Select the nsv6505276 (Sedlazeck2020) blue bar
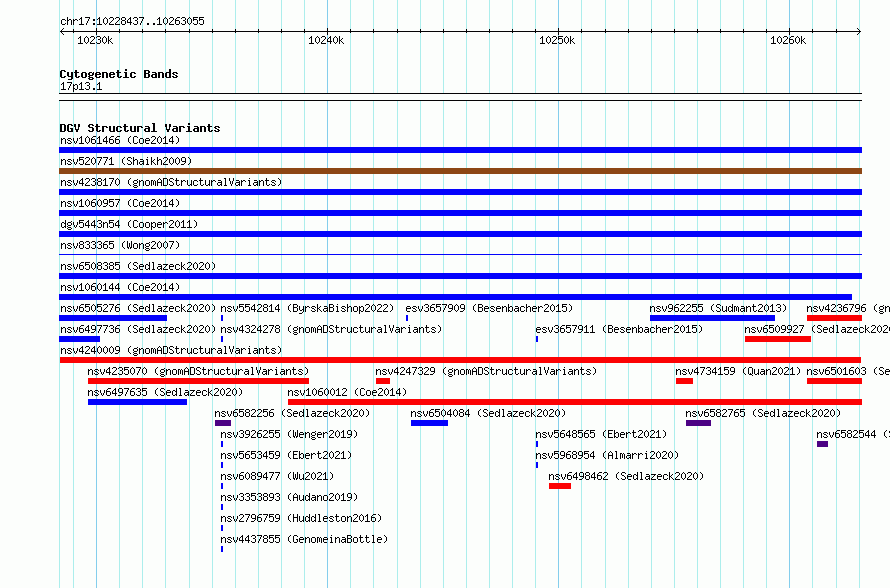This screenshot has width=890, height=588. click(113, 318)
